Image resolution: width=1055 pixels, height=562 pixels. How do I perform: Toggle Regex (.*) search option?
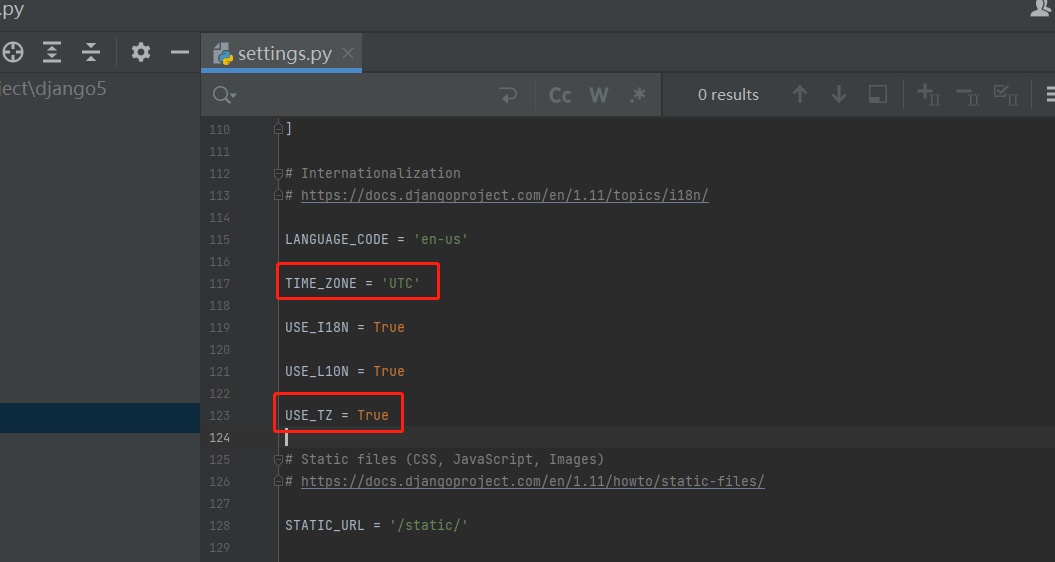pyautogui.click(x=637, y=95)
